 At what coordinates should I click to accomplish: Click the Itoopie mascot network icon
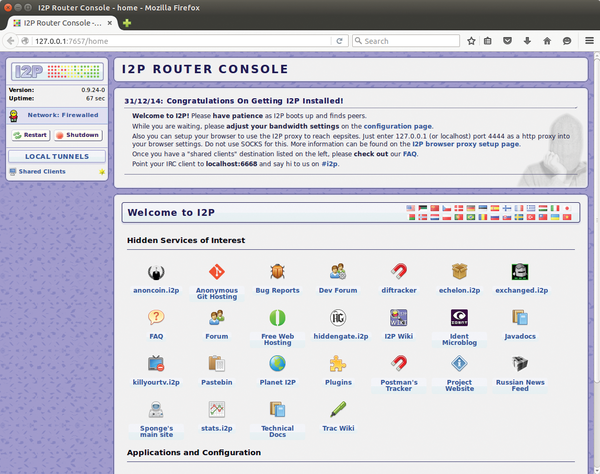point(14,116)
